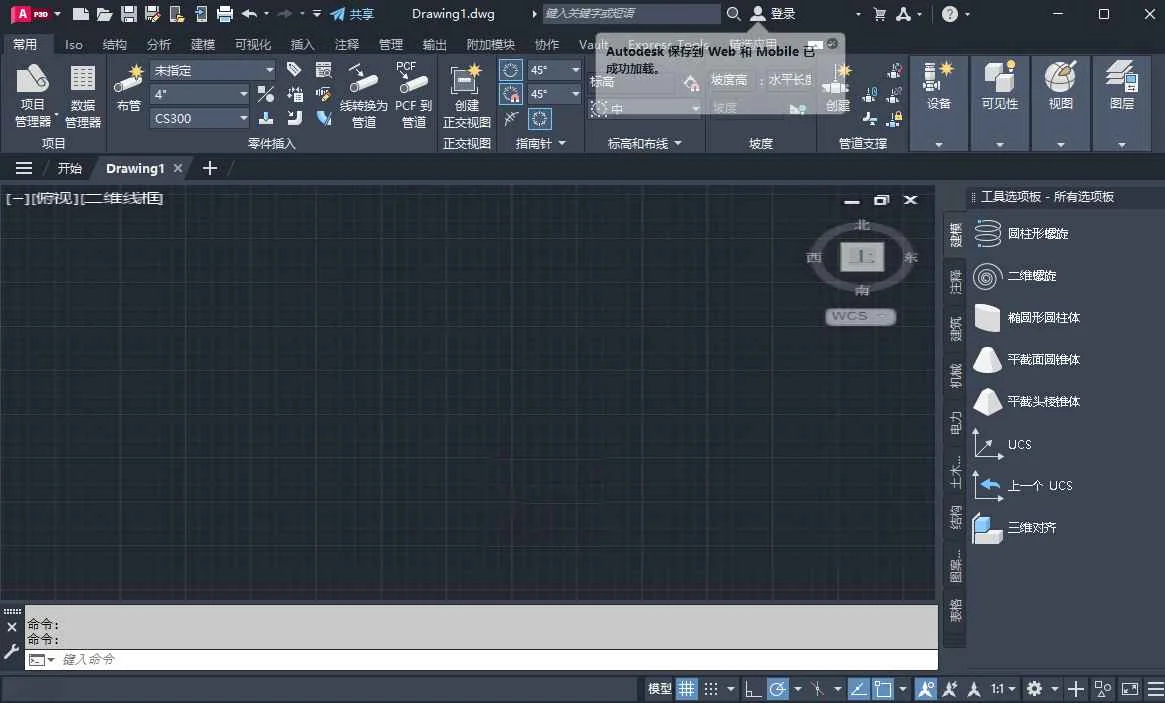The image size is (1165, 703).
Task: Switch to the 结构 ribbon tab
Action: 114,45
